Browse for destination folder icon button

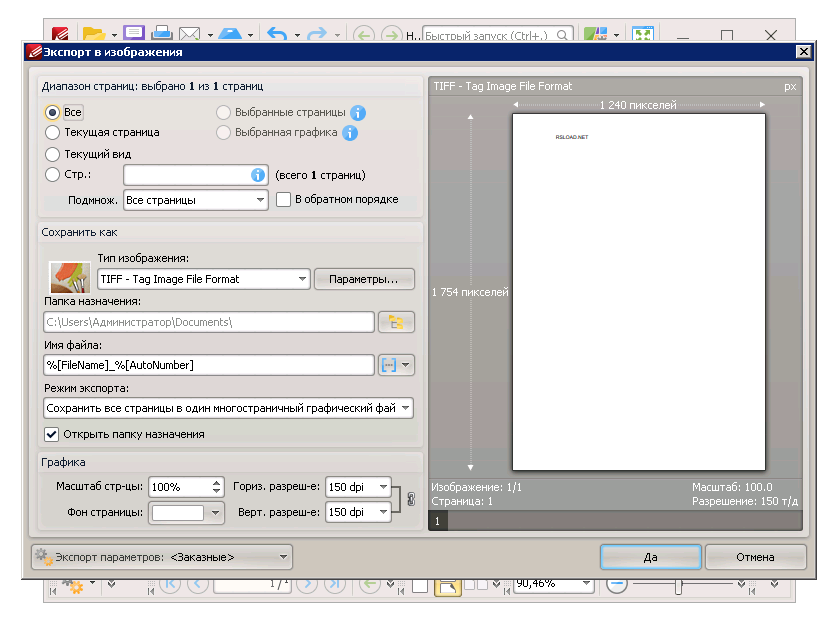point(396,322)
